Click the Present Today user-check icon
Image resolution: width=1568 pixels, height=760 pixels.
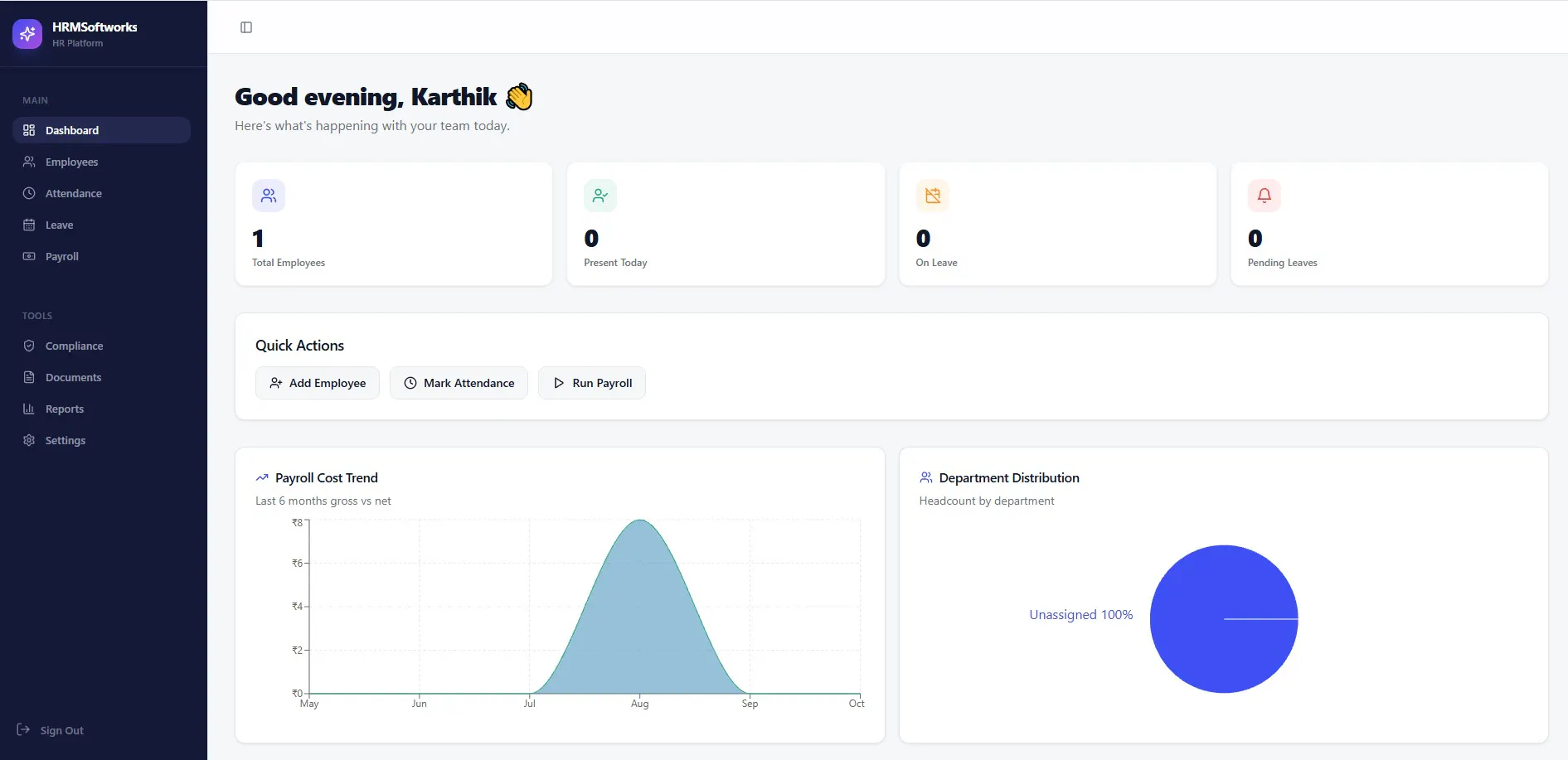point(600,196)
